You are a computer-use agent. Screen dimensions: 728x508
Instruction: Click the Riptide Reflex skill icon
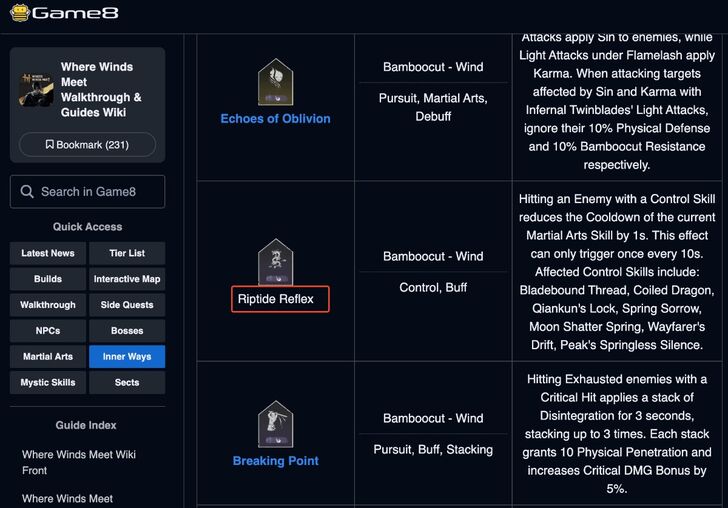click(275, 262)
